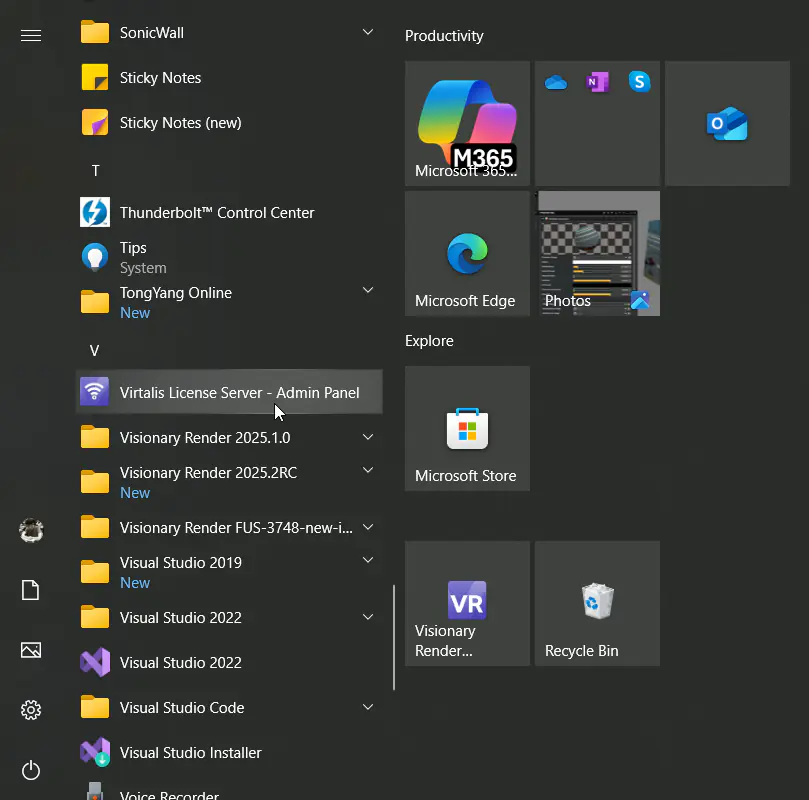
Task: Open the OneNote icon in tile
Action: point(597,82)
